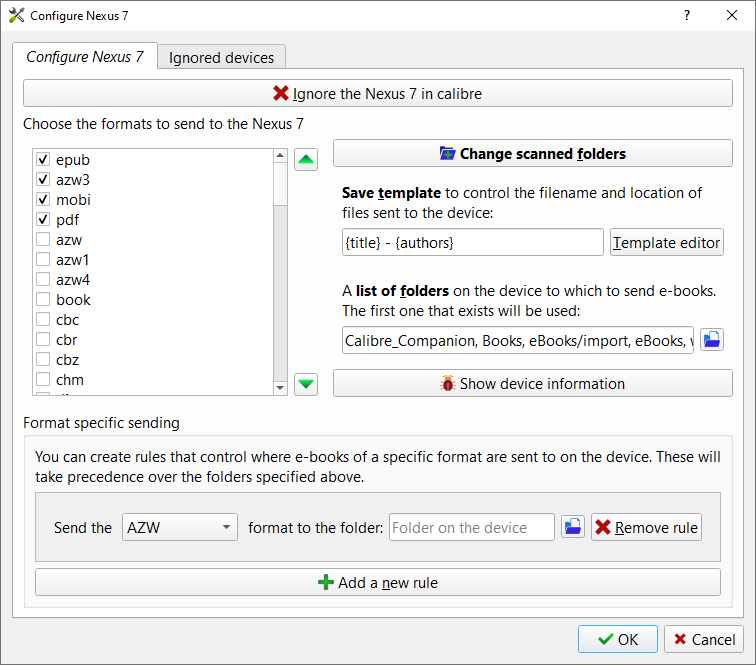Uncheck the epub format checkbox
The width and height of the screenshot is (756, 665).
(43, 159)
